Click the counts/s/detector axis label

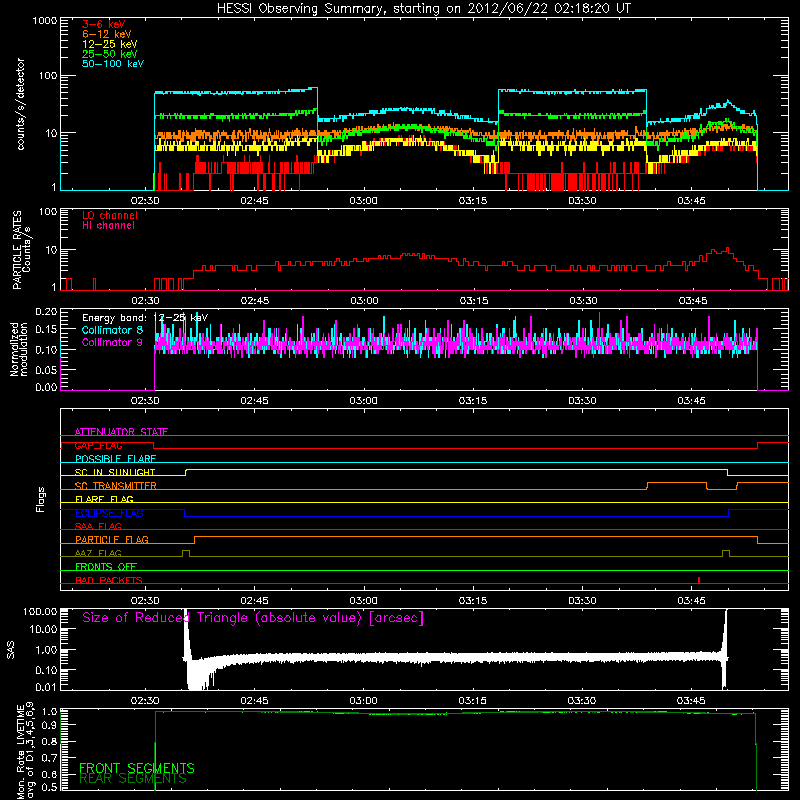(x=21, y=104)
